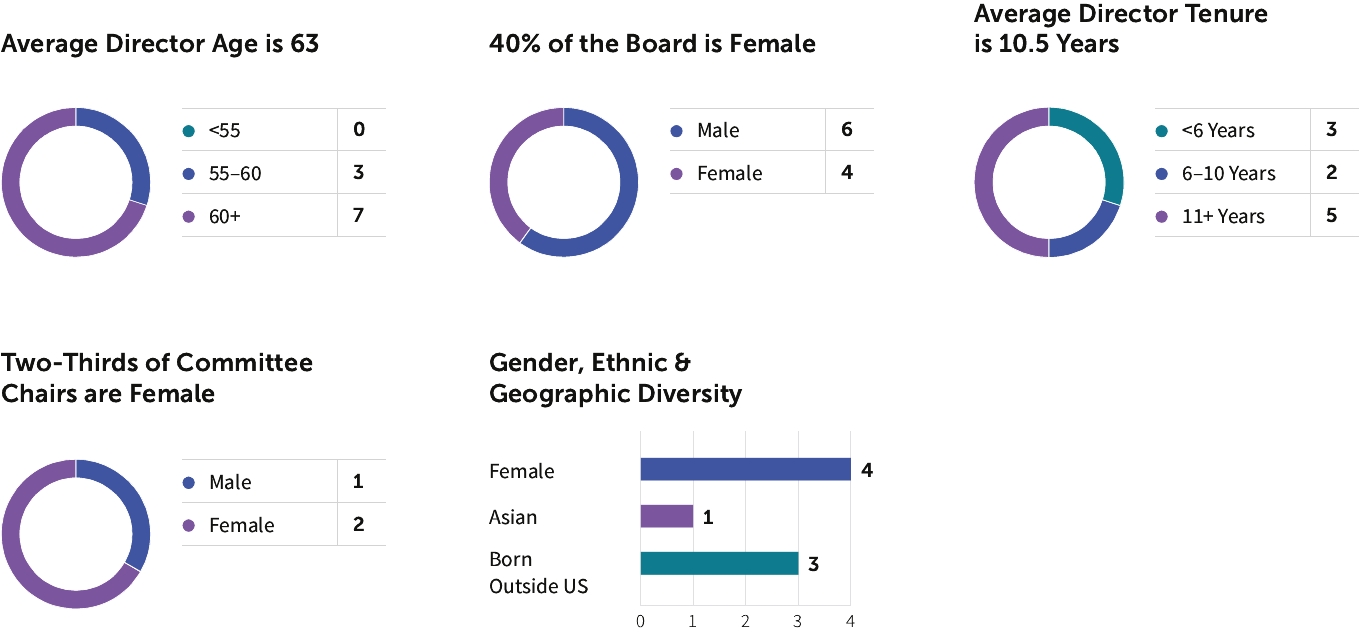The image size is (1360, 632).
Task: Click the 'Average Director Age is 63' heading
Action: pos(160,44)
